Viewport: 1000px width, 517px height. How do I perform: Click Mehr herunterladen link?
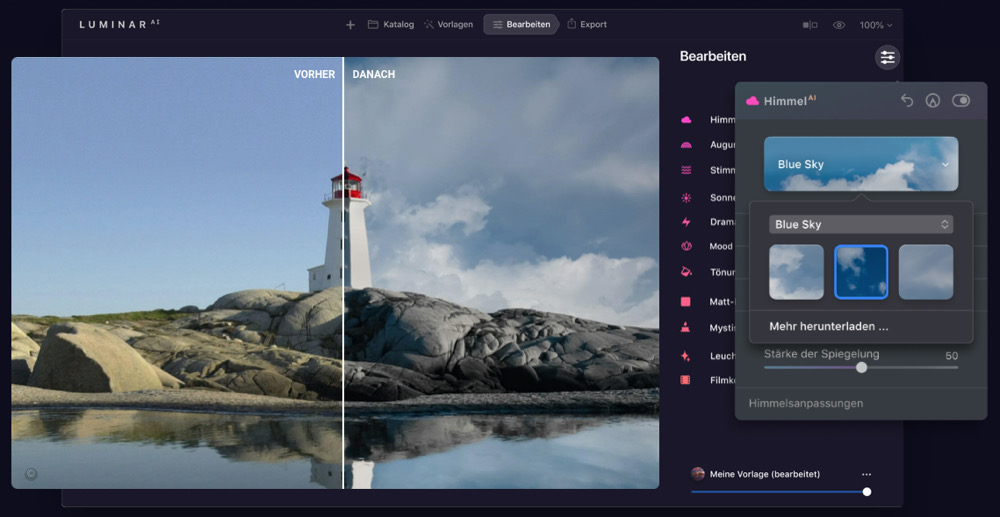[828, 327]
